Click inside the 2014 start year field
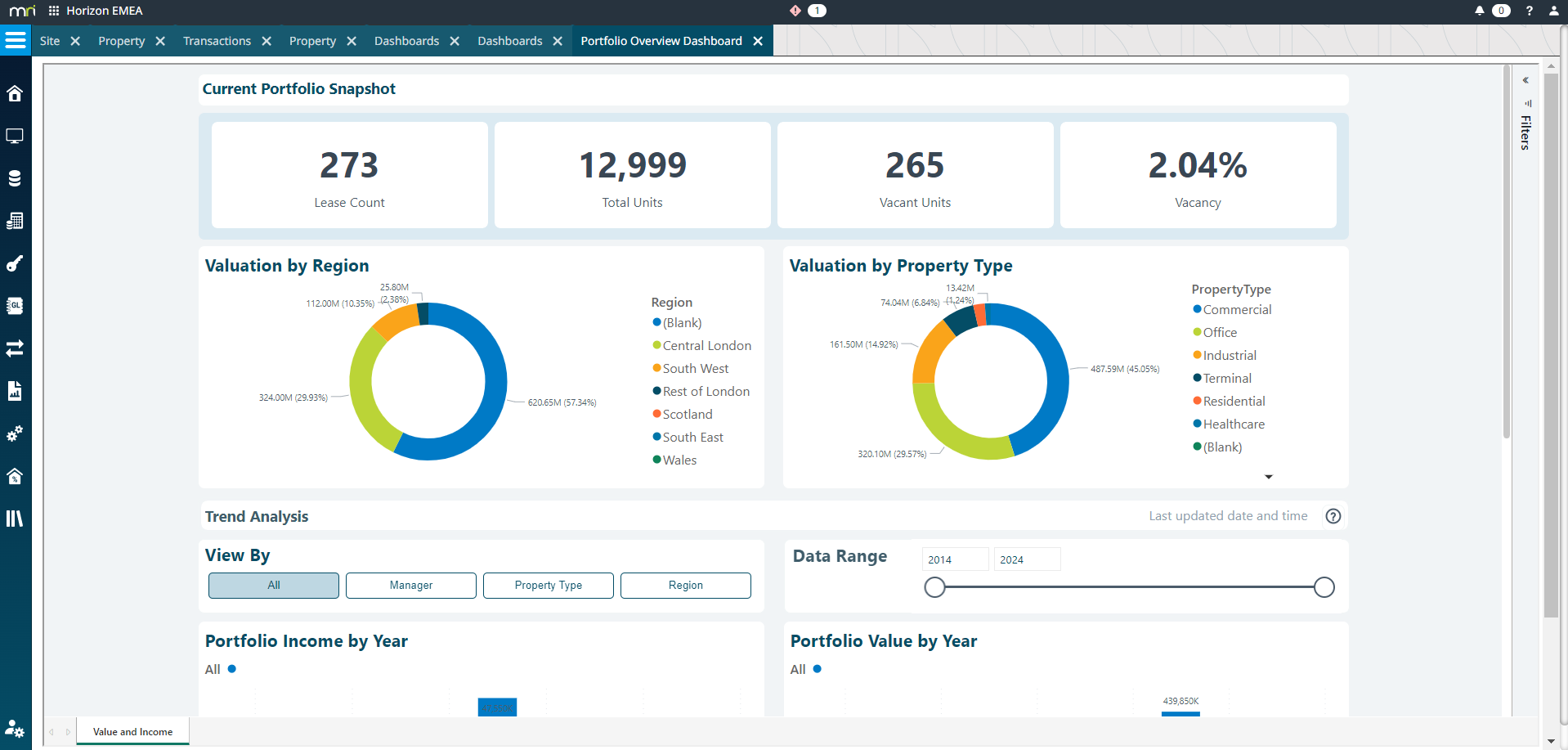 955,559
